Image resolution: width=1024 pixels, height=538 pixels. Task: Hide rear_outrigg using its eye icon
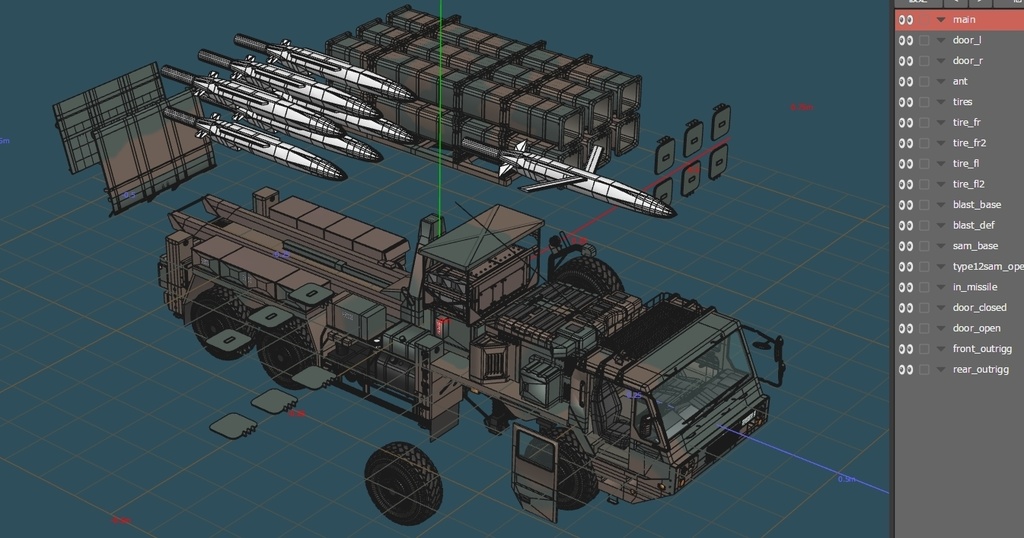click(906, 370)
